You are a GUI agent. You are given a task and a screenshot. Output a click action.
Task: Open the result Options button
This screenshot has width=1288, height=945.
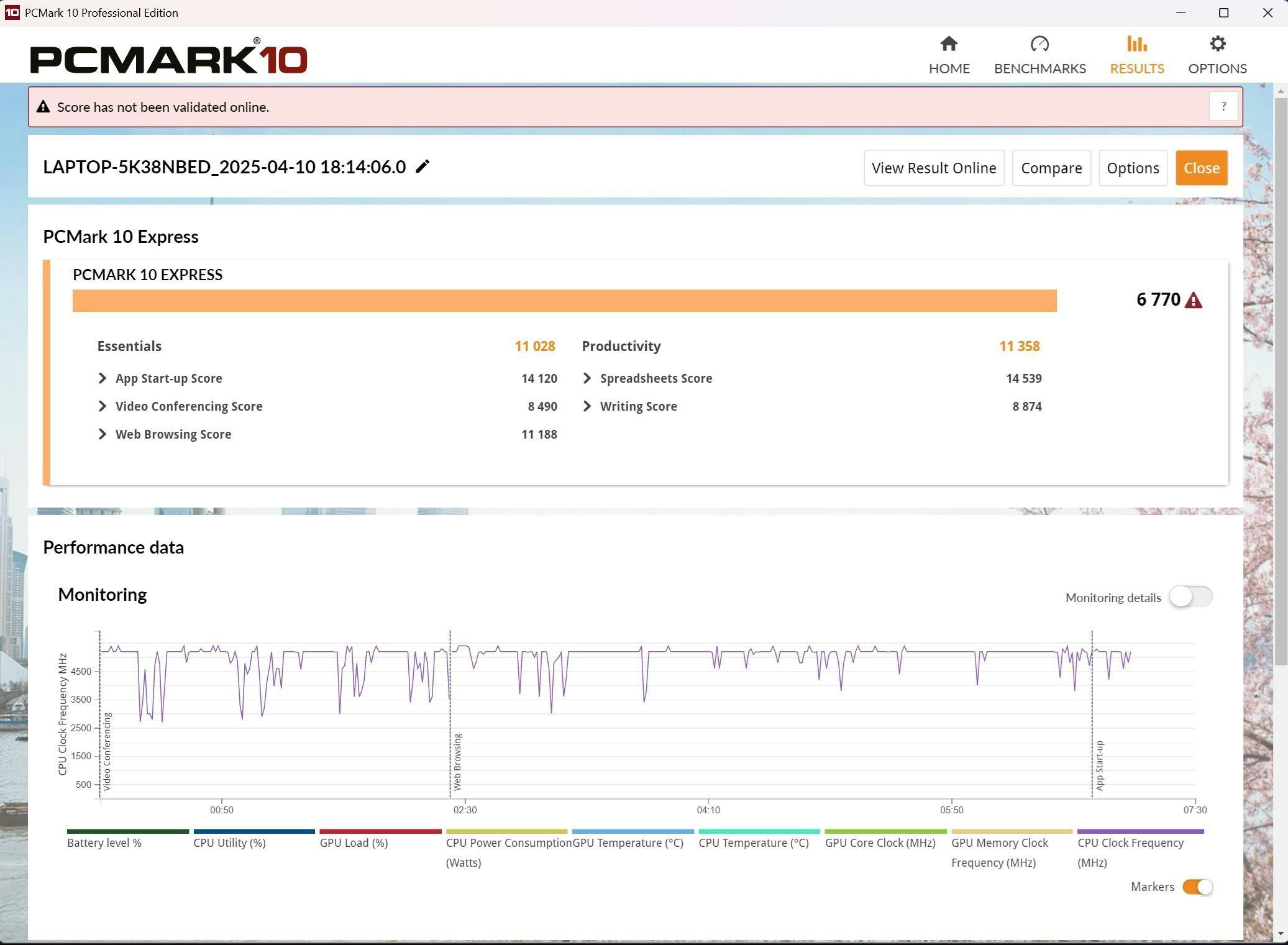tap(1133, 168)
